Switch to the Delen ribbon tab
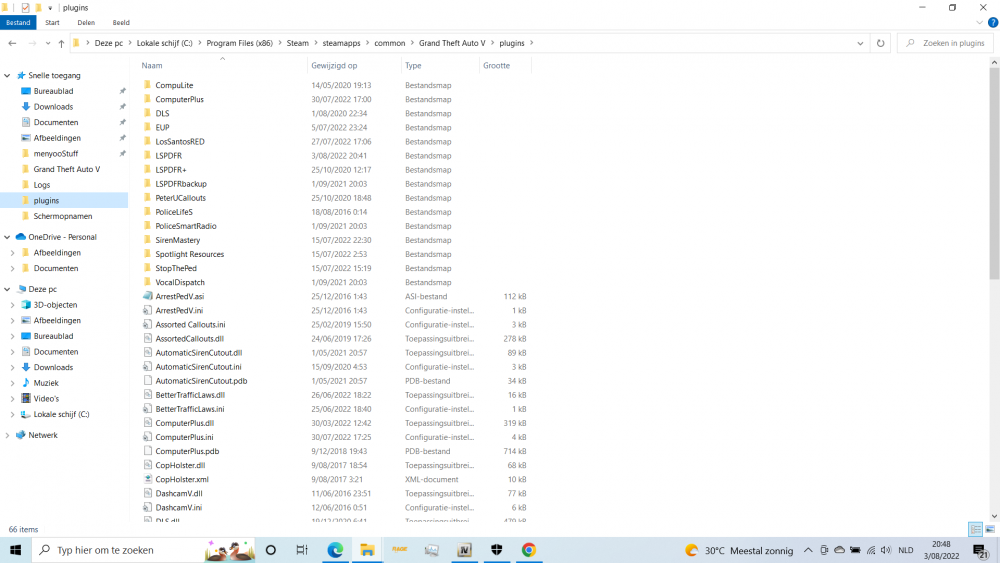The image size is (1000, 563). pos(86,22)
